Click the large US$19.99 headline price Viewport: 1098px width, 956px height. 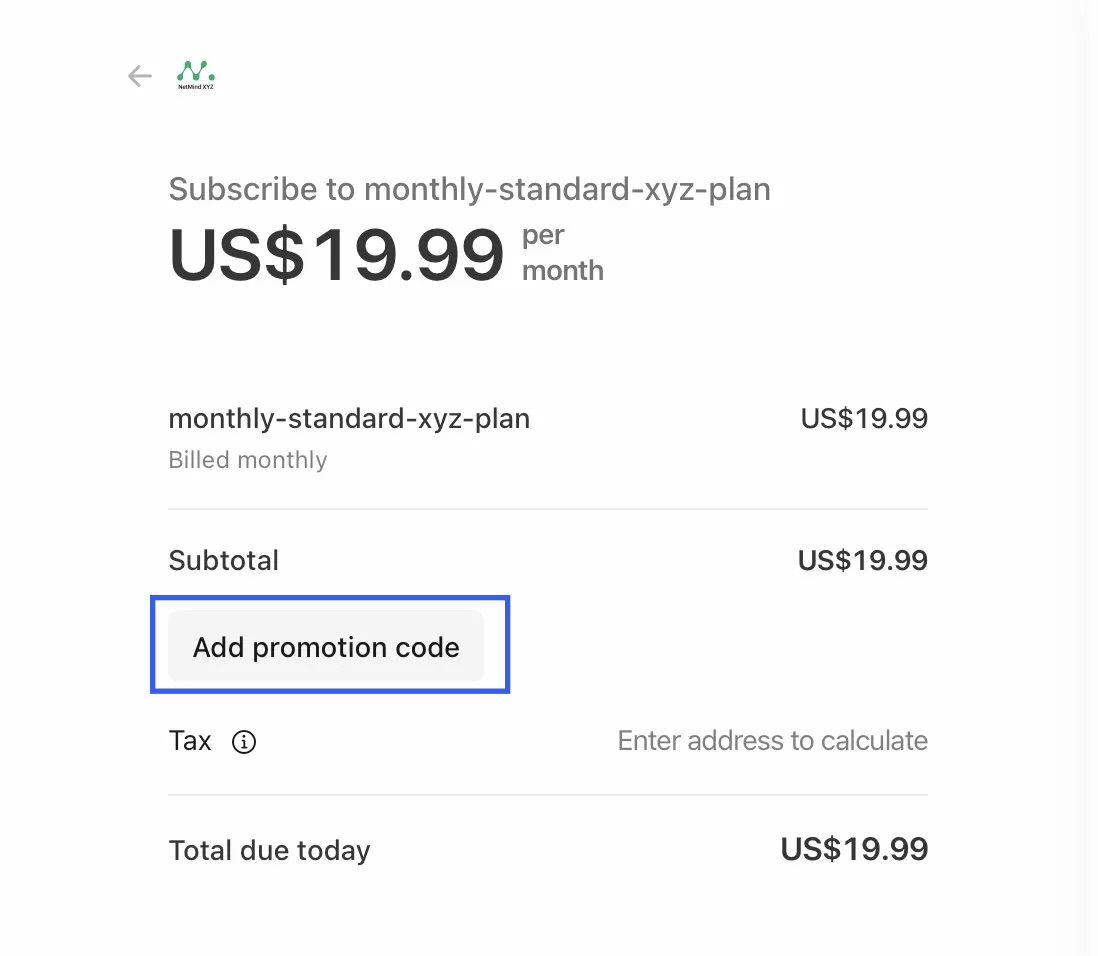(336, 254)
